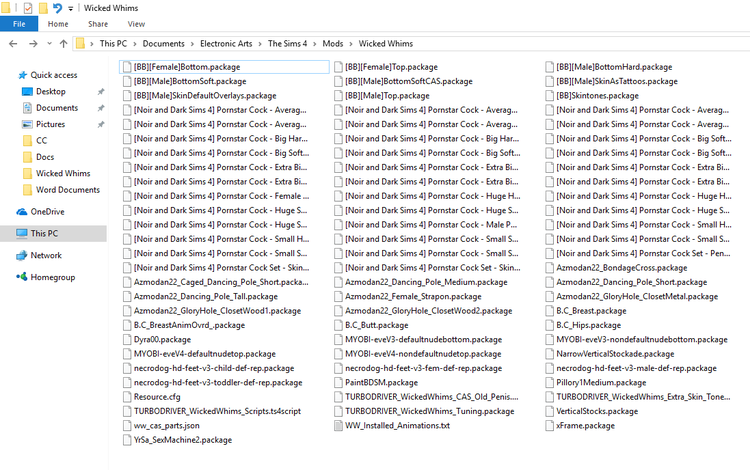Select Network in the navigation pane
Screen dimensions: 750x470
46,255
